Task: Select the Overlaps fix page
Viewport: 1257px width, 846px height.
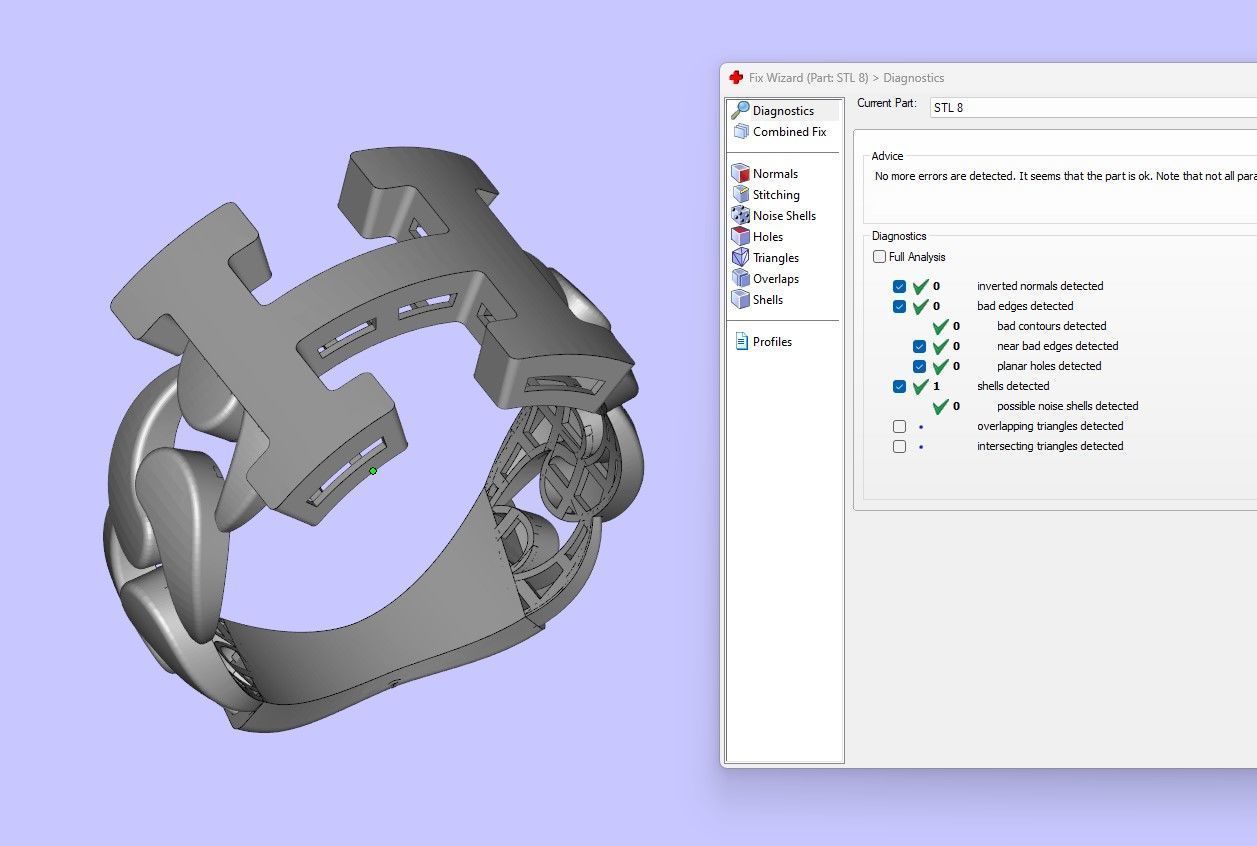Action: [x=776, y=279]
